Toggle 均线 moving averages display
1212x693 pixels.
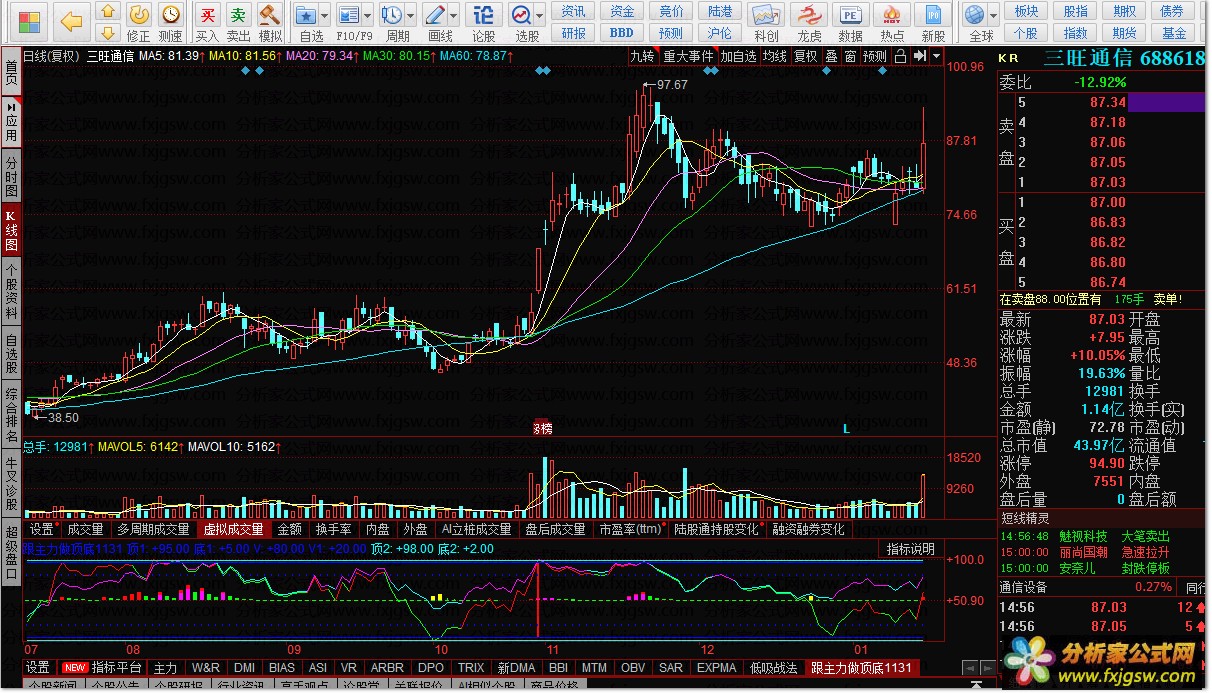[x=774, y=56]
